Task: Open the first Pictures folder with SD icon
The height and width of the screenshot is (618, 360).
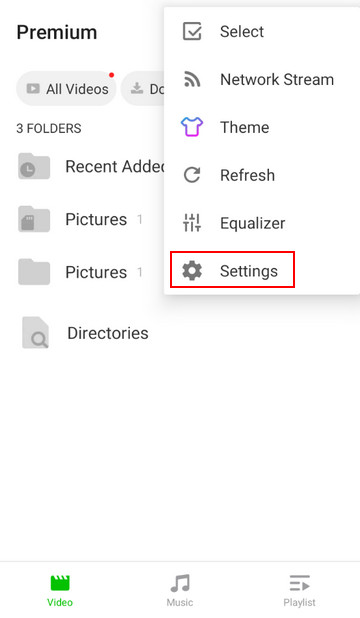Action: (x=80, y=219)
